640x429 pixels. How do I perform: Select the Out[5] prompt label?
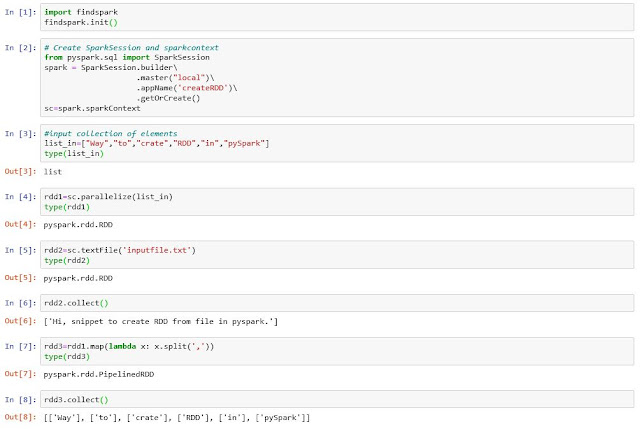[20, 277]
